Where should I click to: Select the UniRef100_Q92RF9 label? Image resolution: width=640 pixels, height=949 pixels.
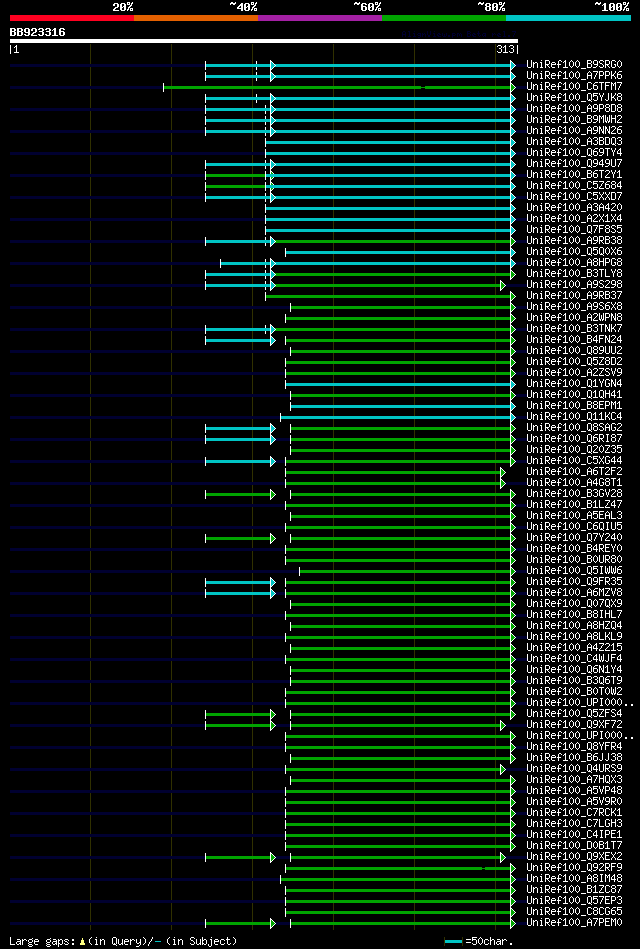coord(575,869)
